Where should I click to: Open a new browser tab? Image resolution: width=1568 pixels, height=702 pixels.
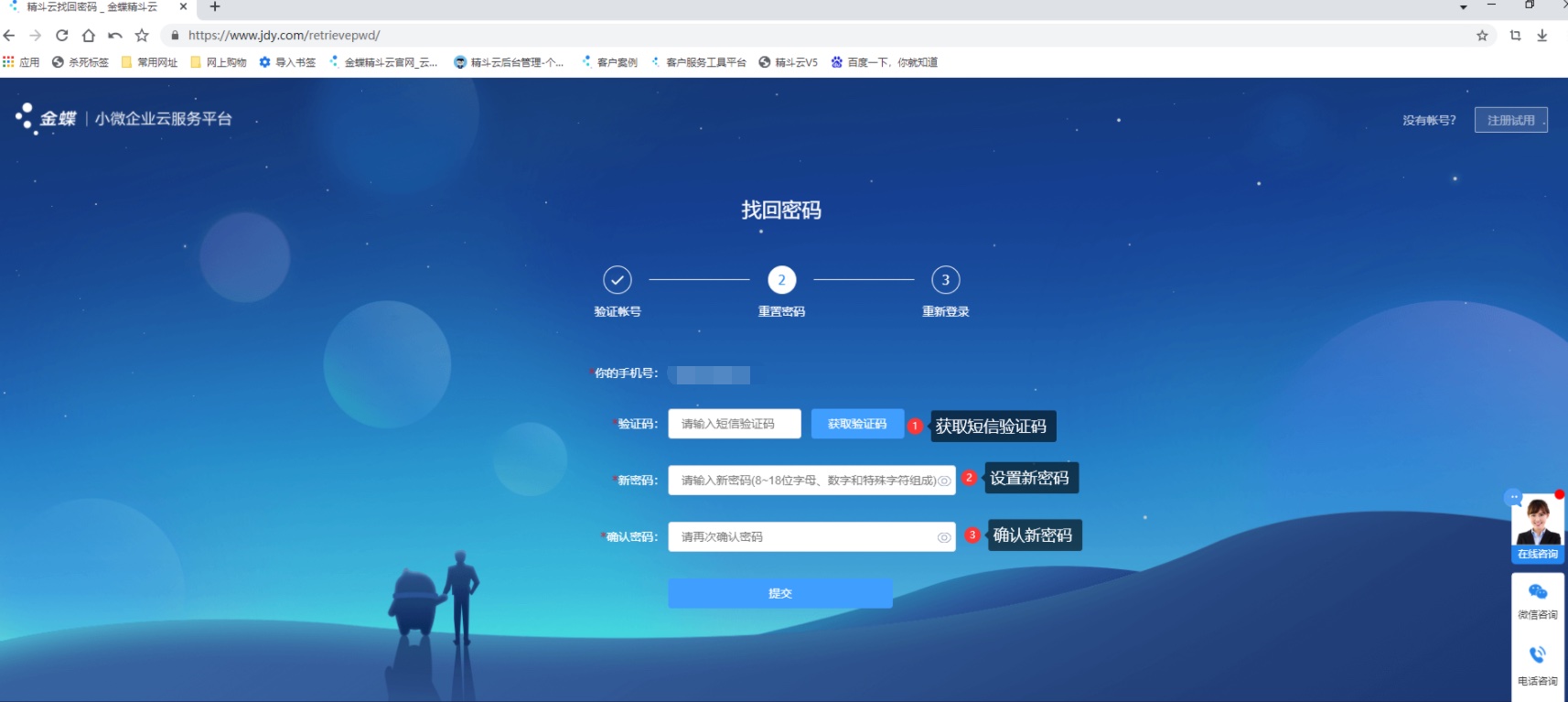215,6
